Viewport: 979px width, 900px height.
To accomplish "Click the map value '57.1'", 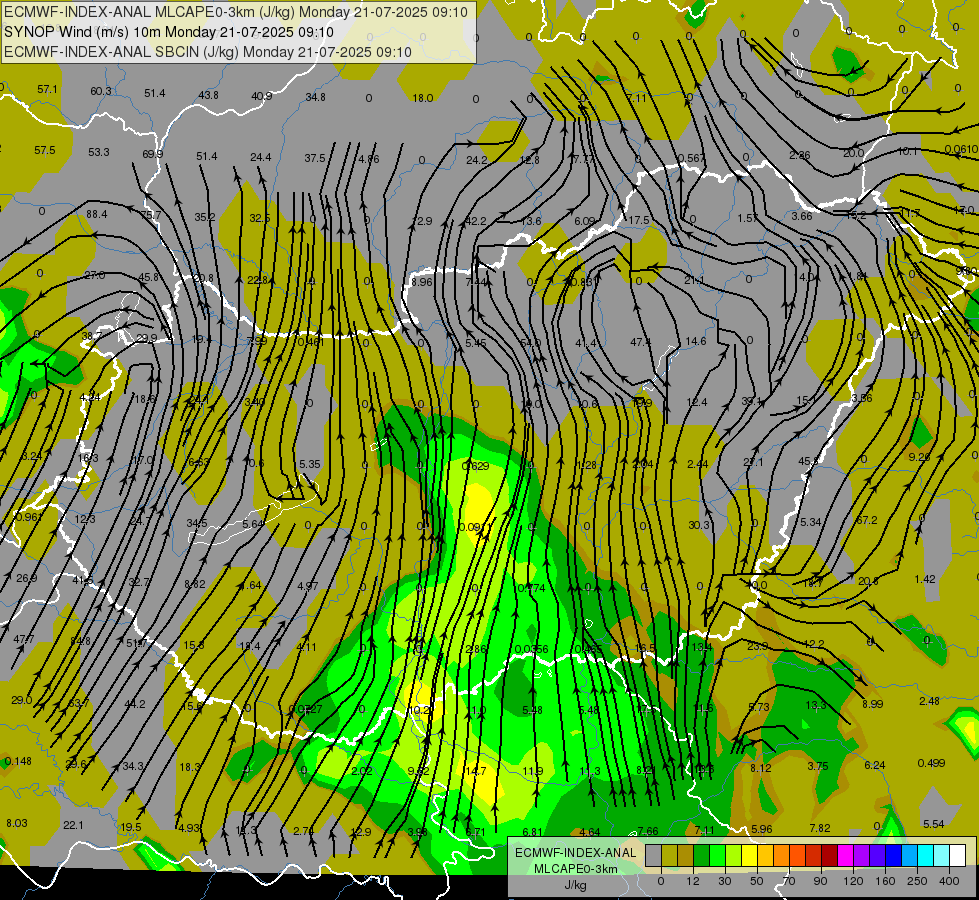I will tap(47, 89).
